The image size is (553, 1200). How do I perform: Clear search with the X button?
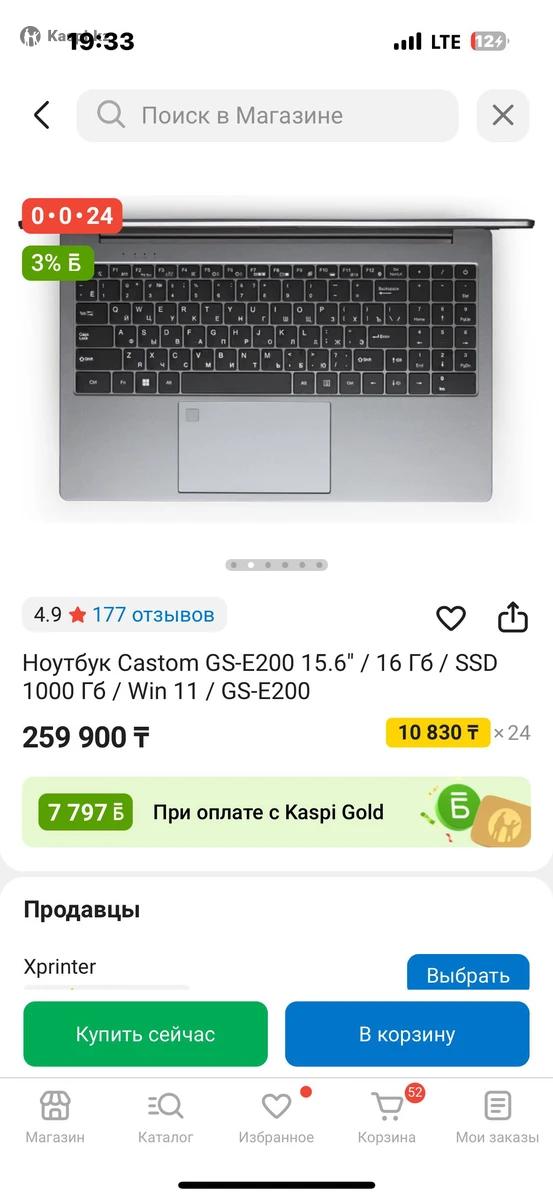[x=503, y=115]
